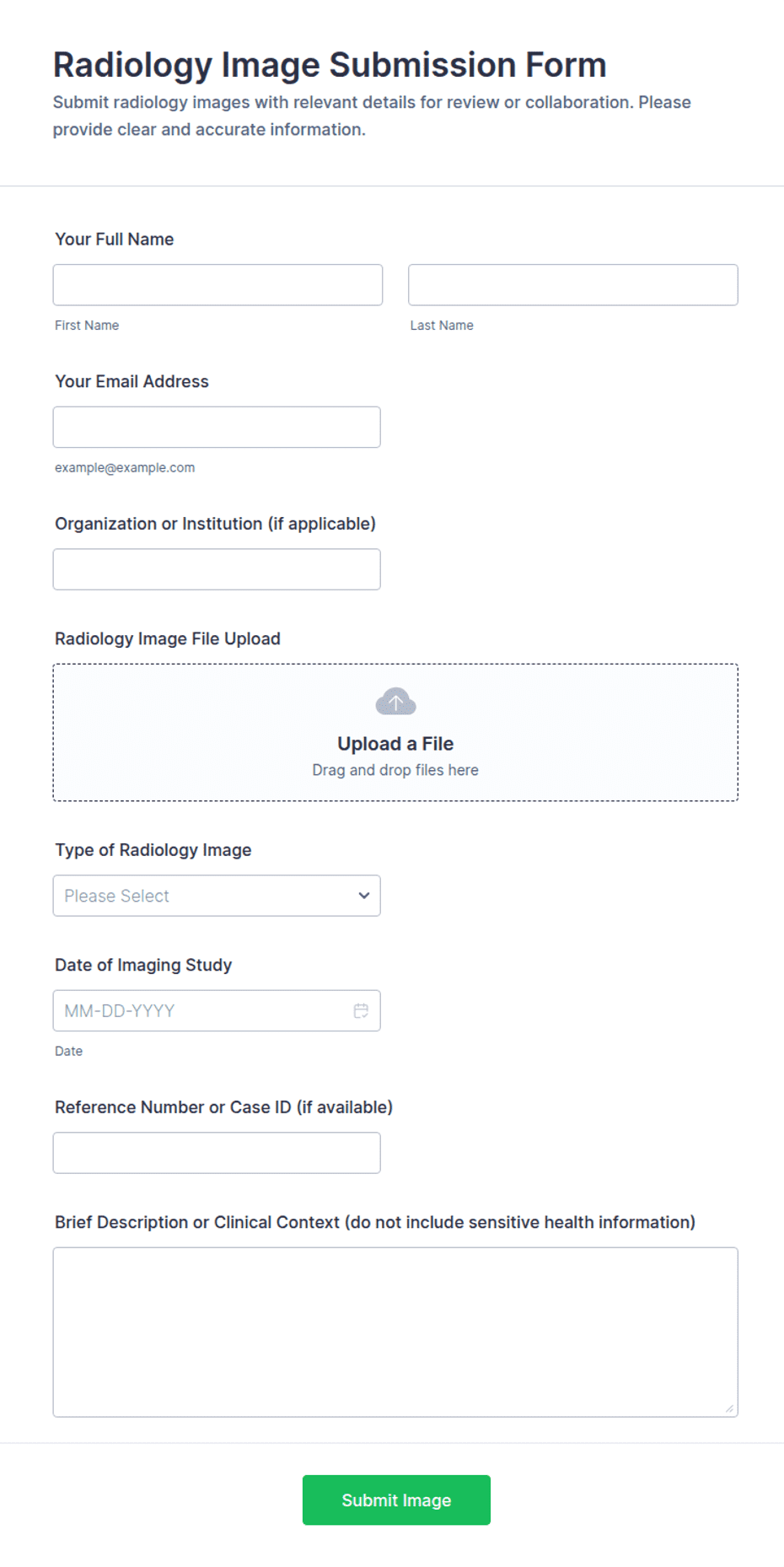784x1567 pixels.
Task: Grab the text area resize handle
Action: 729,1408
